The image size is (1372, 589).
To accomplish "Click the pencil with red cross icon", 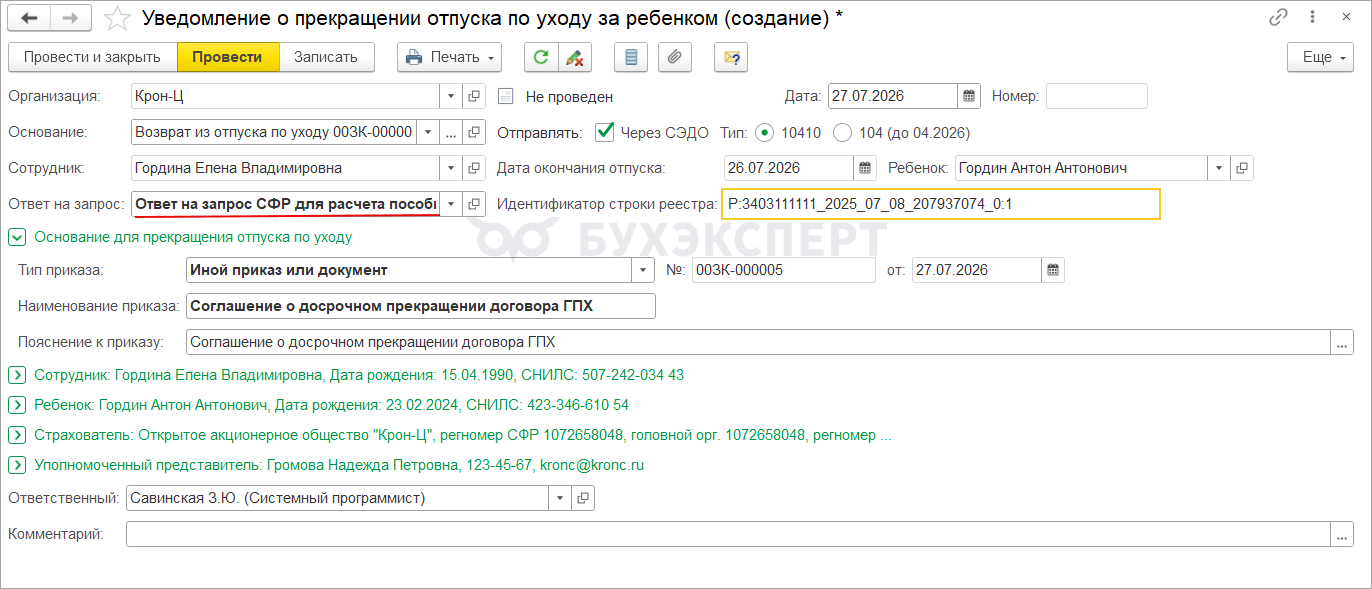I will click(x=574, y=57).
